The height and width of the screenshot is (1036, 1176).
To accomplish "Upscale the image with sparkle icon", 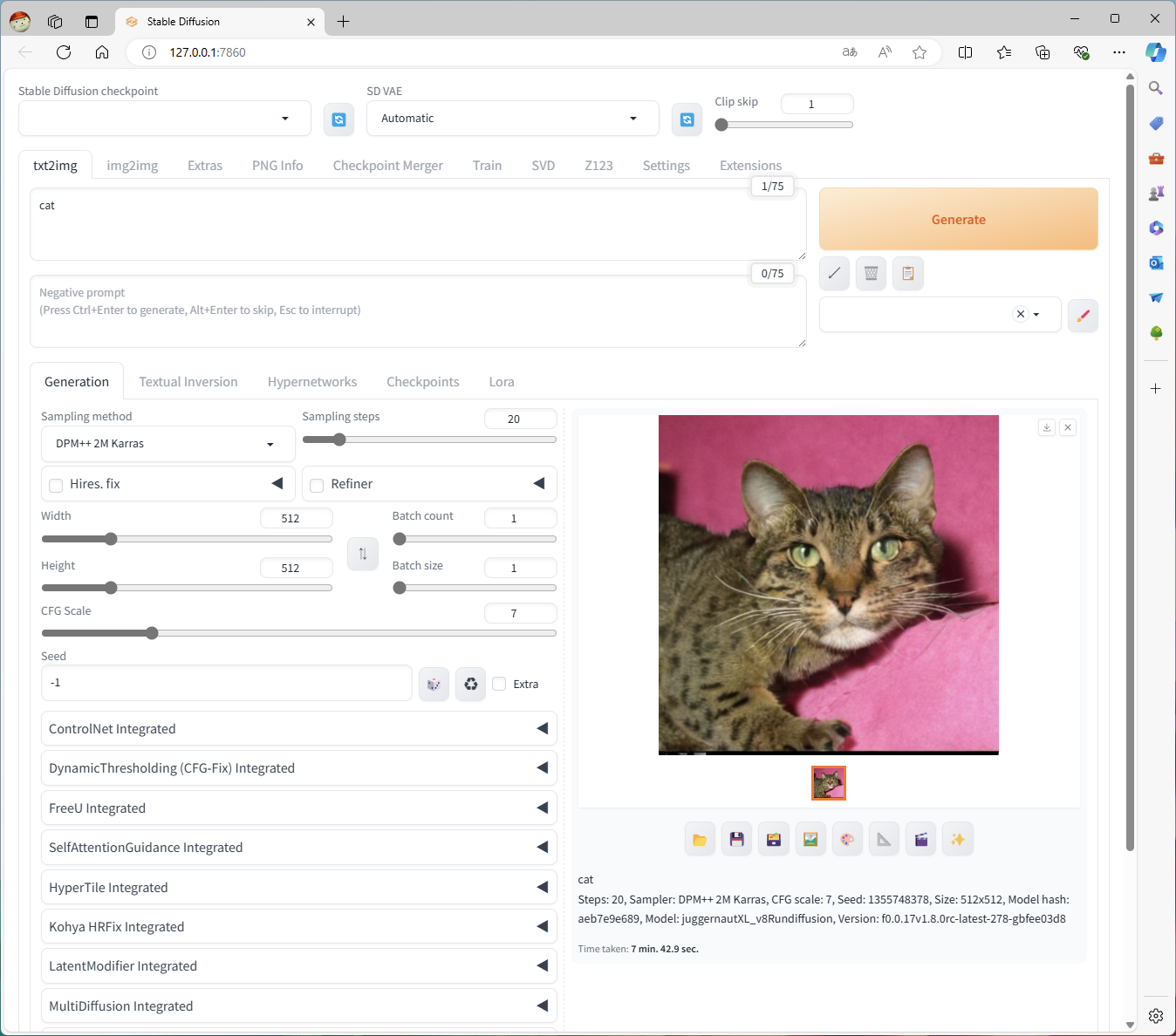I will pos(958,839).
